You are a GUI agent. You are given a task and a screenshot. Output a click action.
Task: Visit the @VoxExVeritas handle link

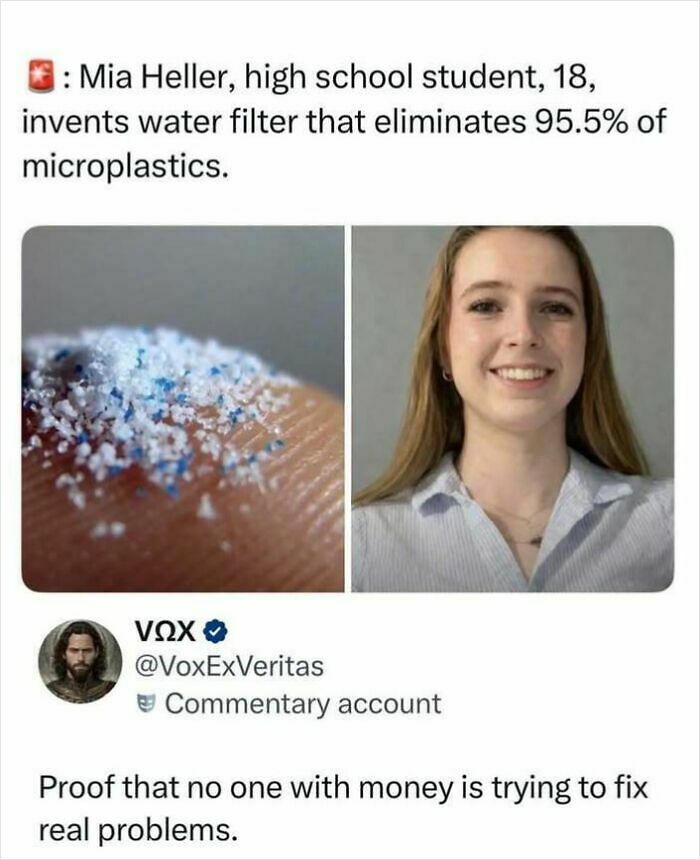(229, 667)
